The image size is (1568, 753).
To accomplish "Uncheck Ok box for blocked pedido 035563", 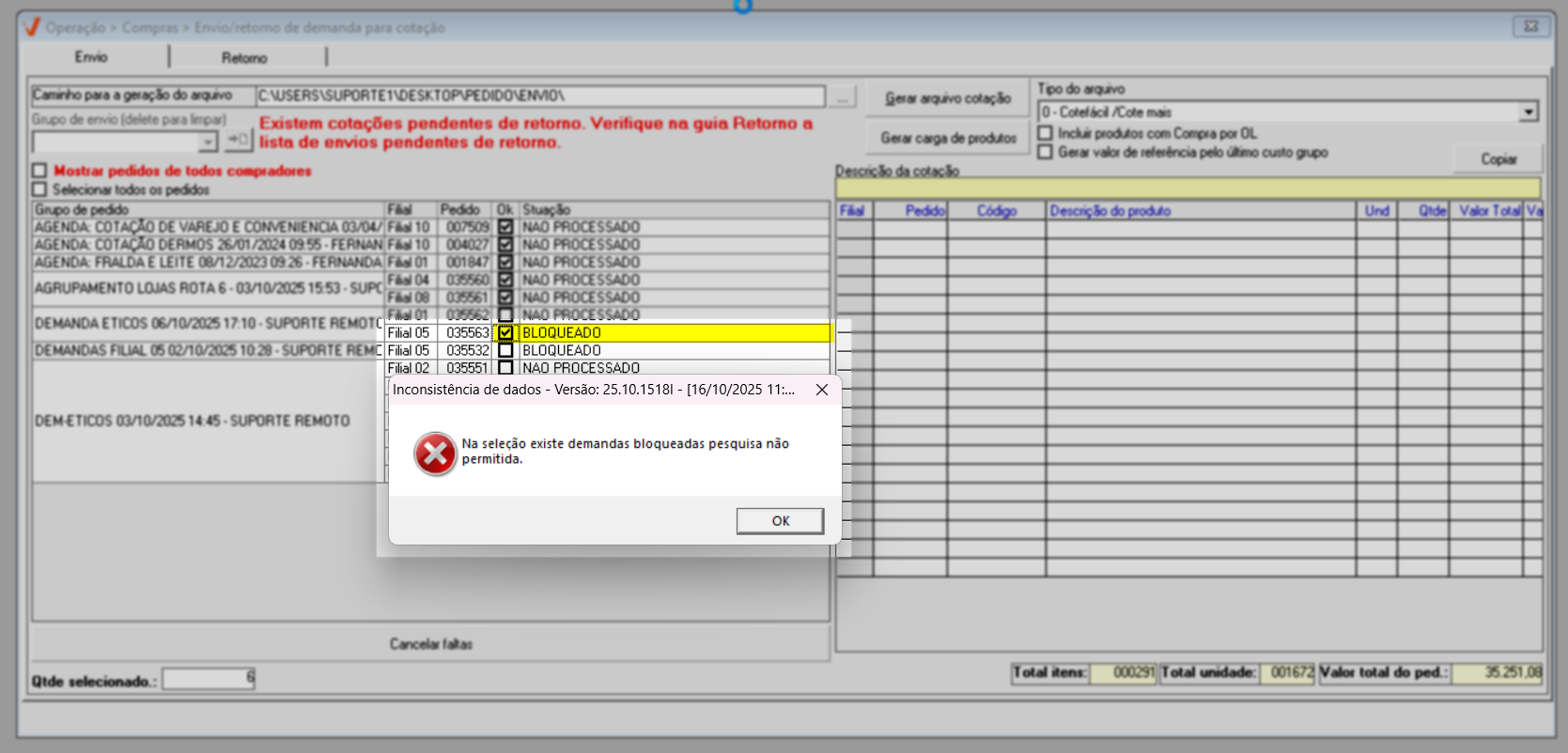I will (505, 332).
